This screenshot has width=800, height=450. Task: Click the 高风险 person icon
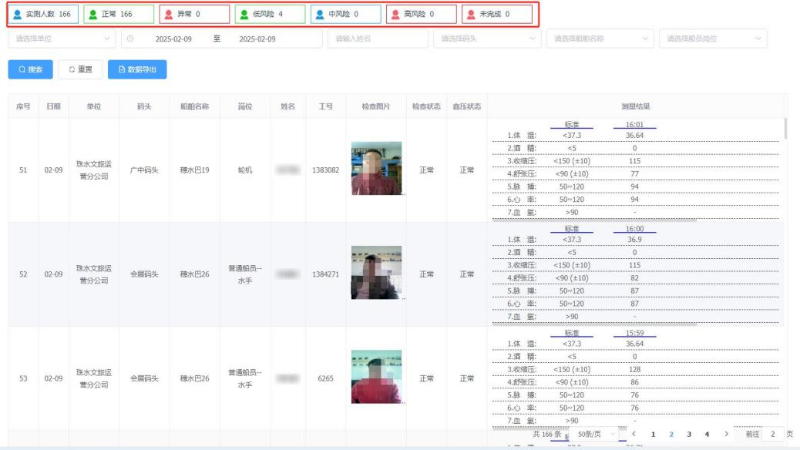click(395, 15)
